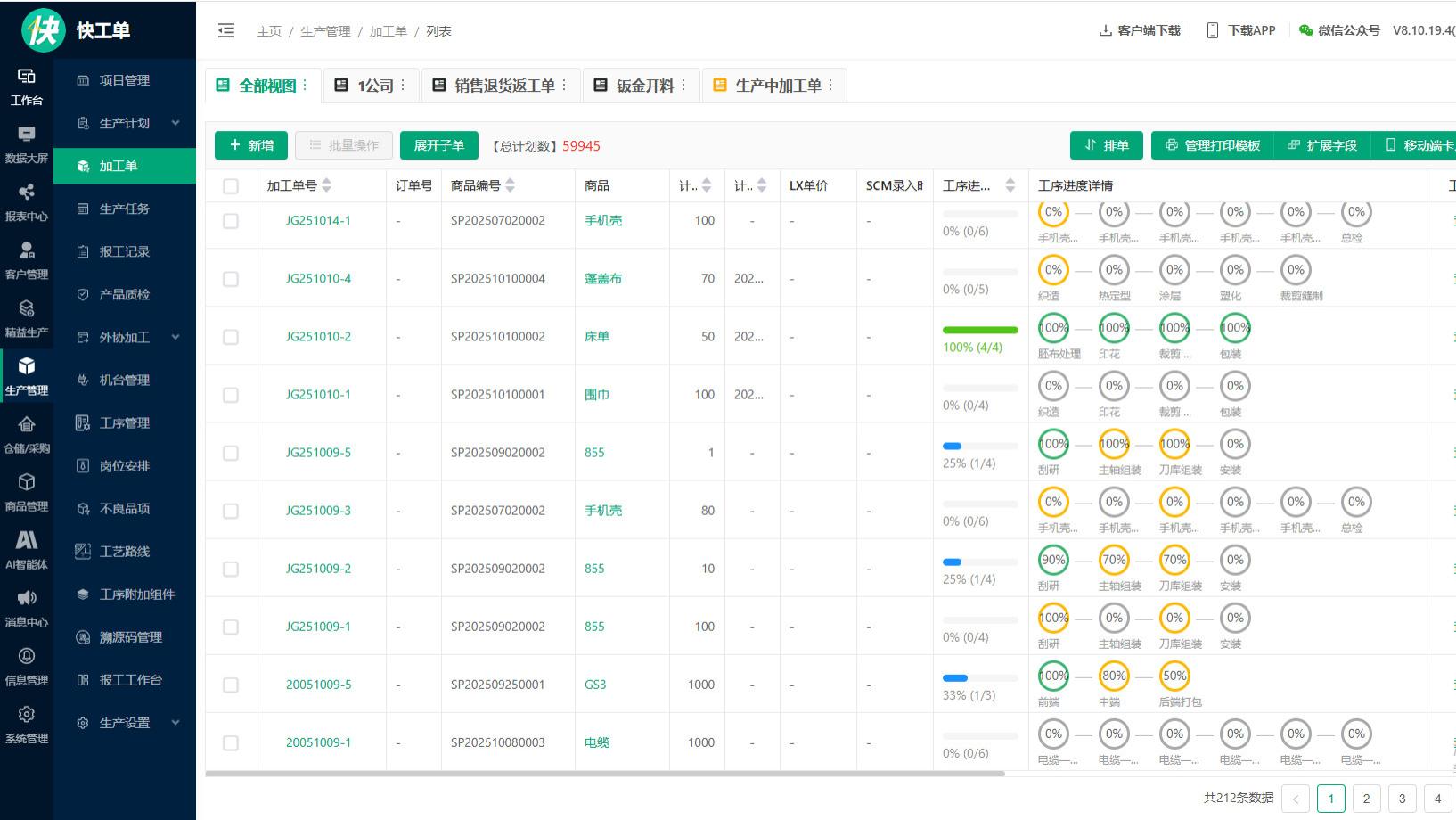Open work order JG251014-1
This screenshot has height=820, width=1456.
[x=317, y=220]
